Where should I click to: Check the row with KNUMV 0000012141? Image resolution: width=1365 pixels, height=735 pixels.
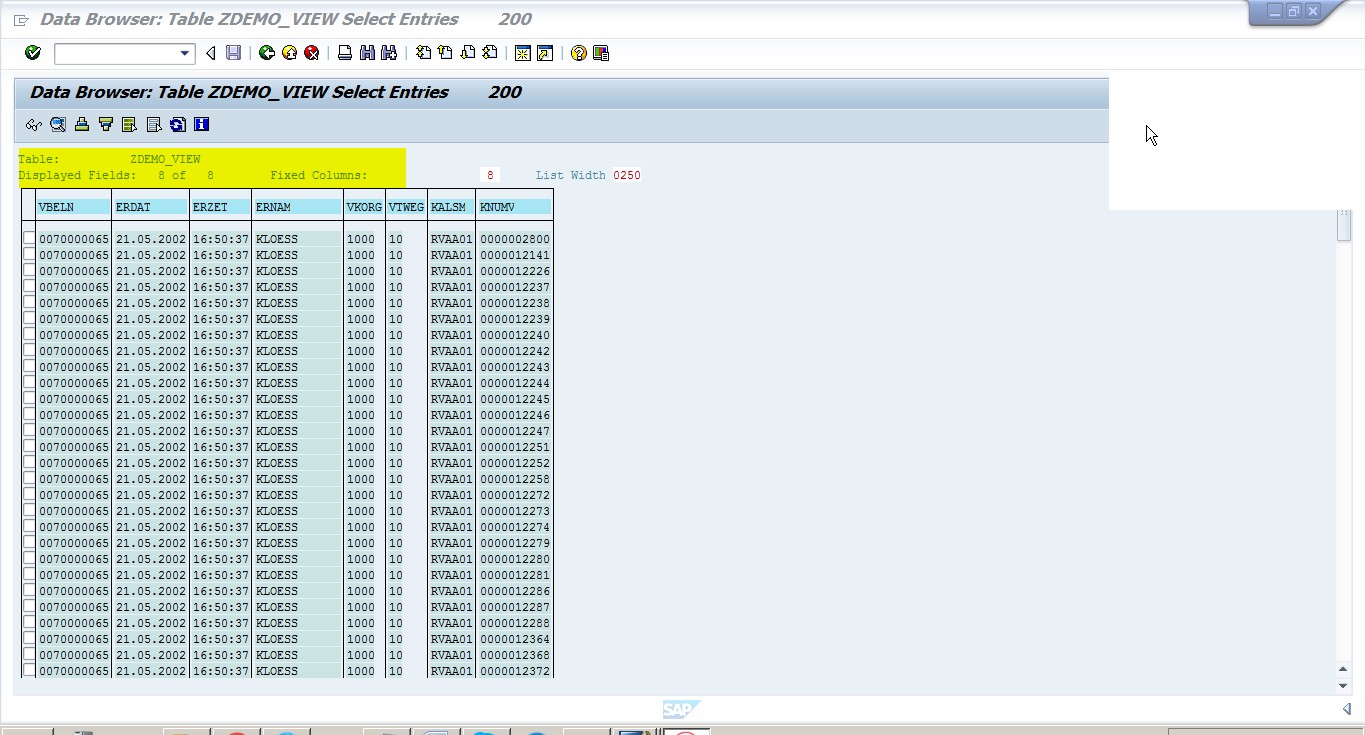(29, 254)
